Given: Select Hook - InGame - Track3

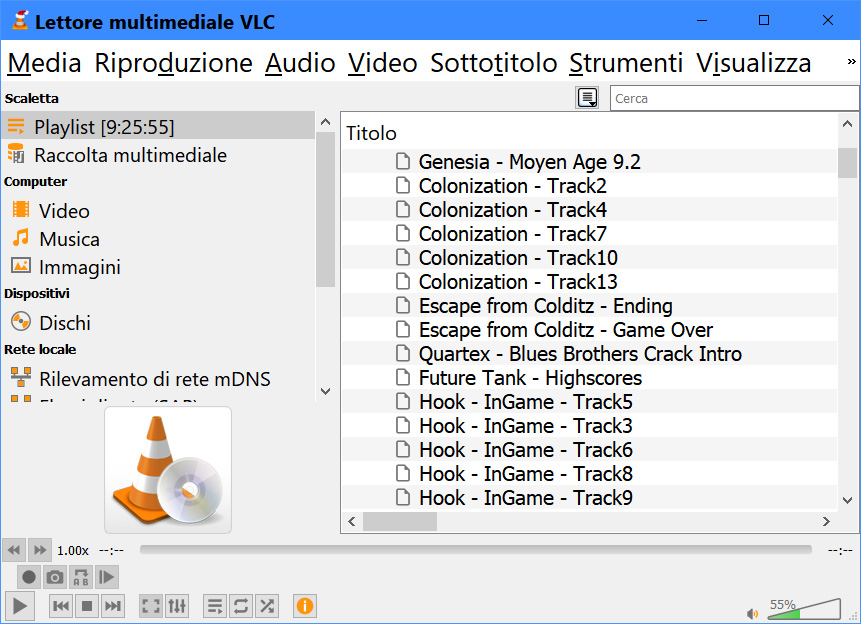Looking at the screenshot, I should (590, 426).
